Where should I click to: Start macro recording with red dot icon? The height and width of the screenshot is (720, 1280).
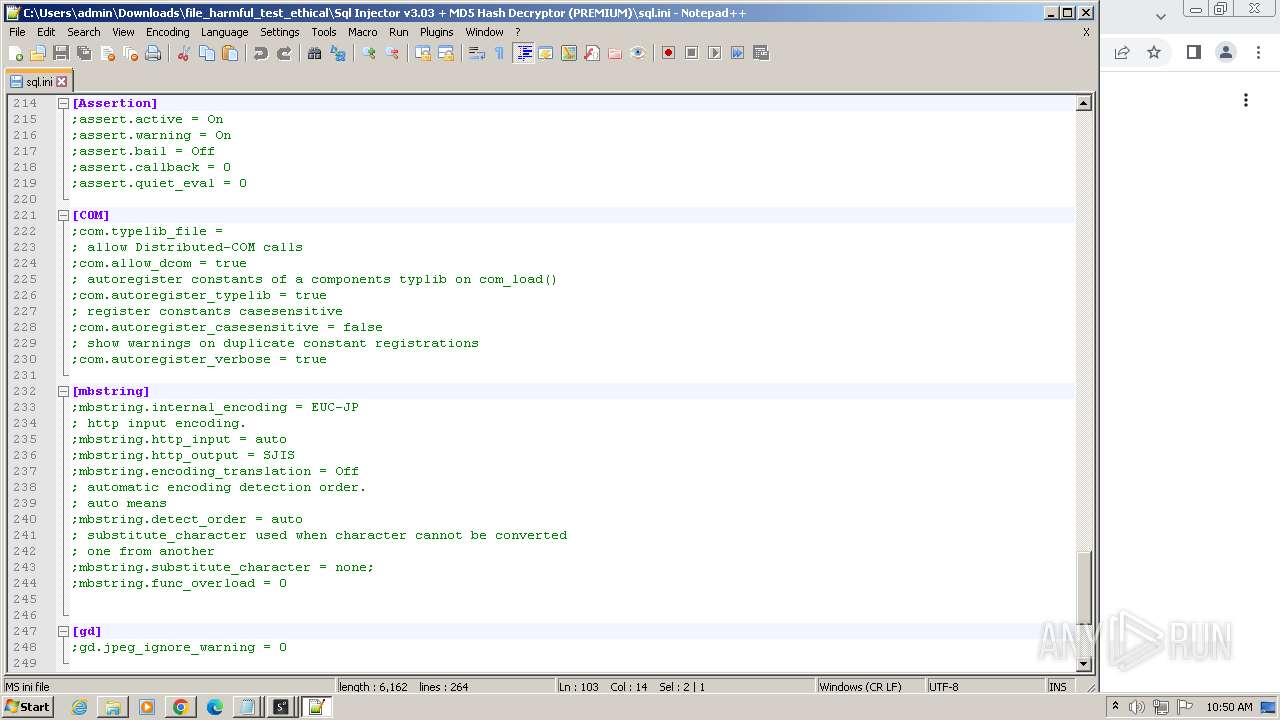click(668, 53)
